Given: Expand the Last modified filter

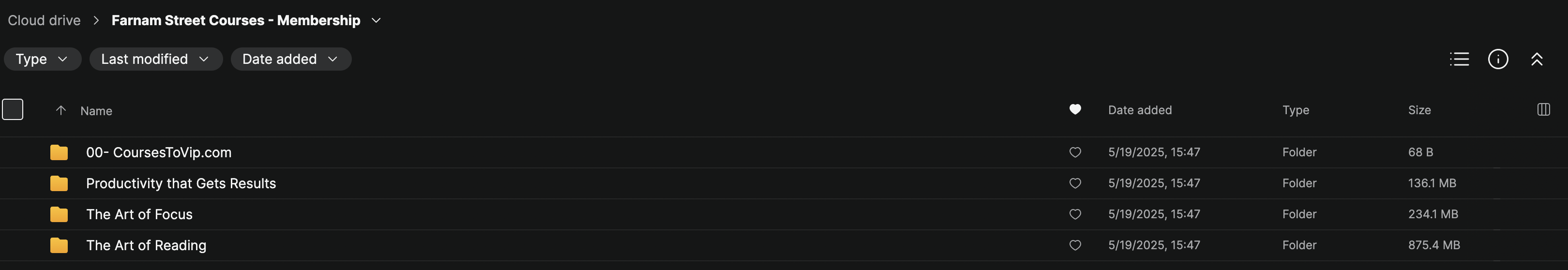Looking at the screenshot, I should [155, 59].
